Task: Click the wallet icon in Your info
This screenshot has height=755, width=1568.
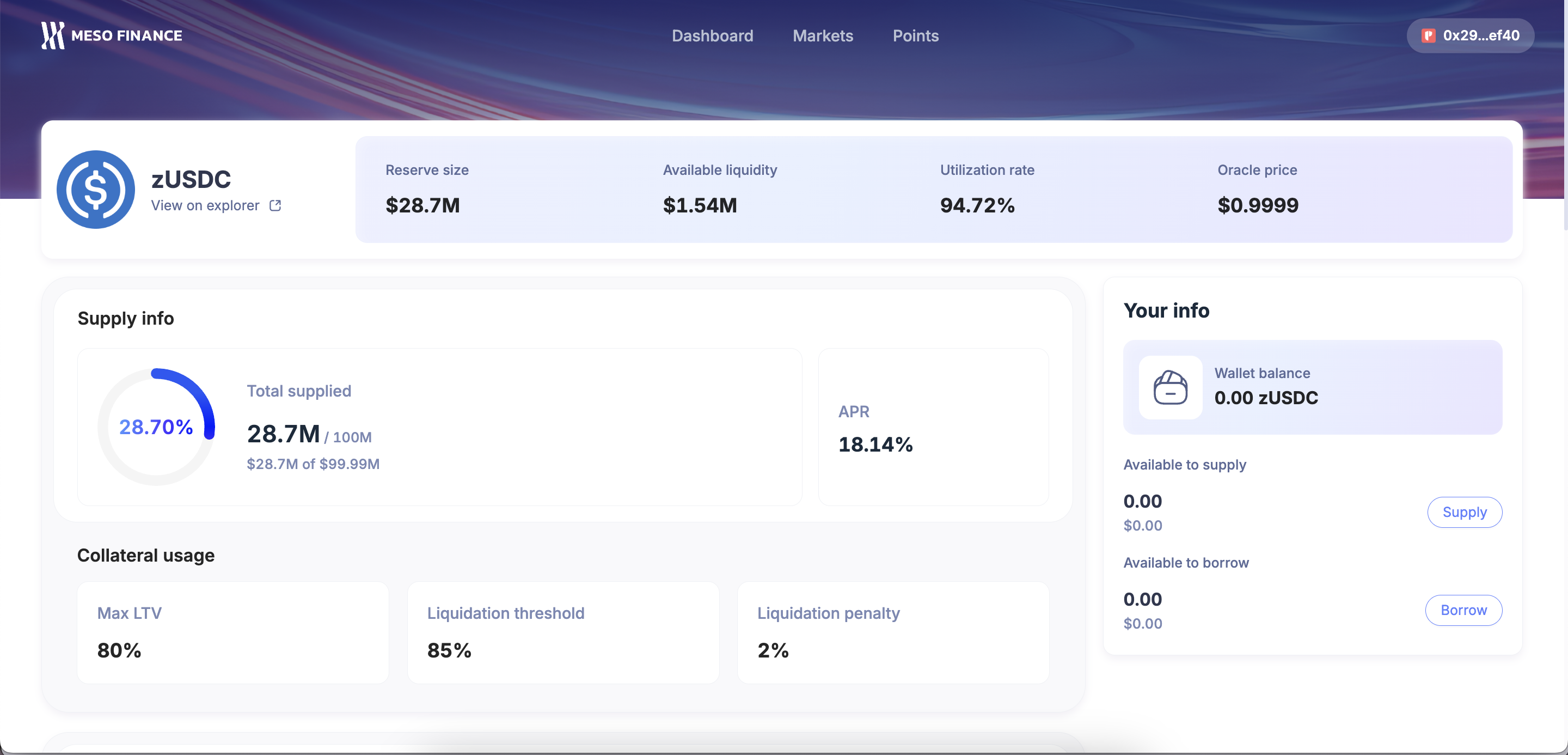Action: point(1170,387)
